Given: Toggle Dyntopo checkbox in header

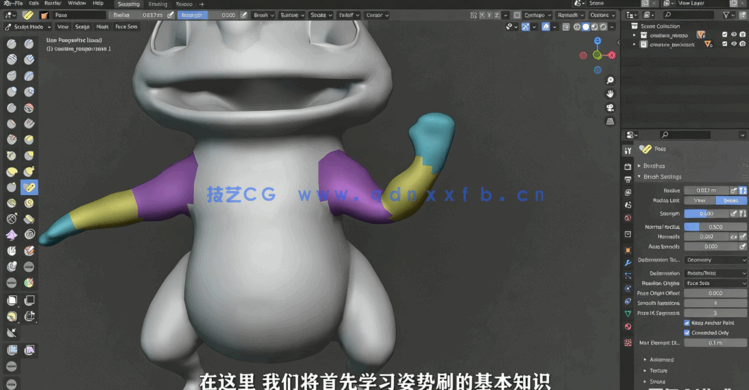Looking at the screenshot, I should click(x=517, y=15).
